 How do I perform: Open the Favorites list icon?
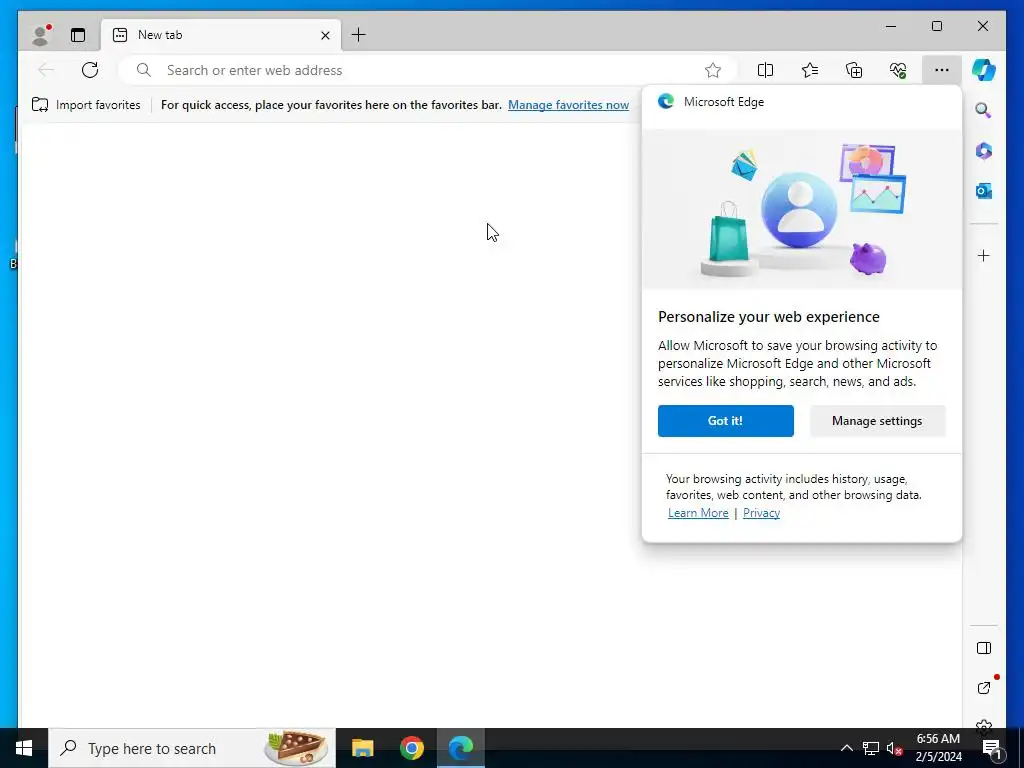coord(810,70)
